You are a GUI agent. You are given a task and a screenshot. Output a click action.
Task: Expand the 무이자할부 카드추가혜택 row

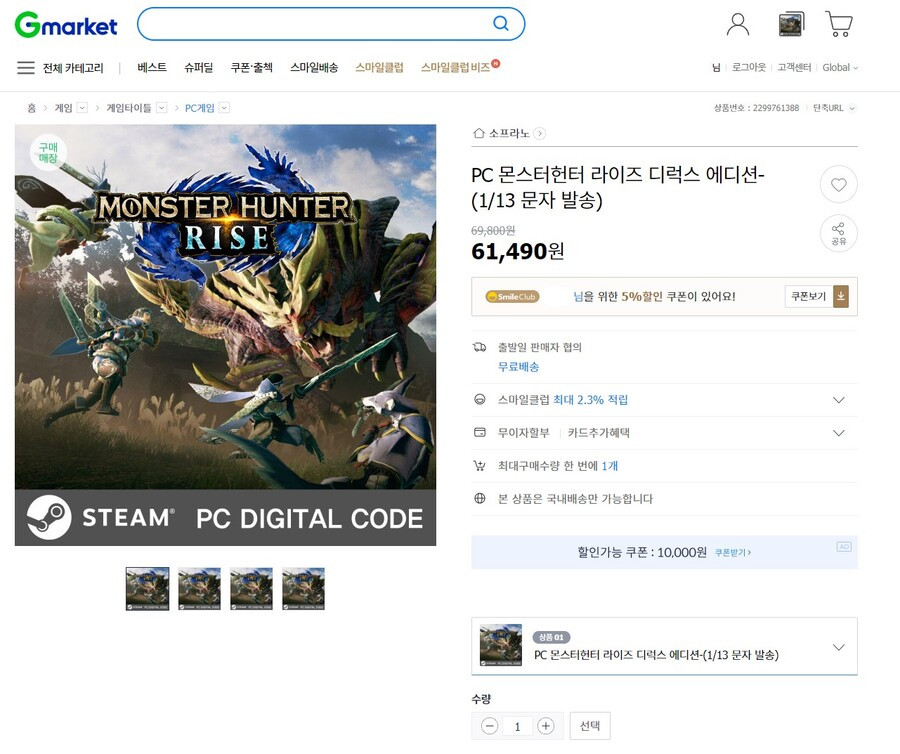(x=839, y=433)
